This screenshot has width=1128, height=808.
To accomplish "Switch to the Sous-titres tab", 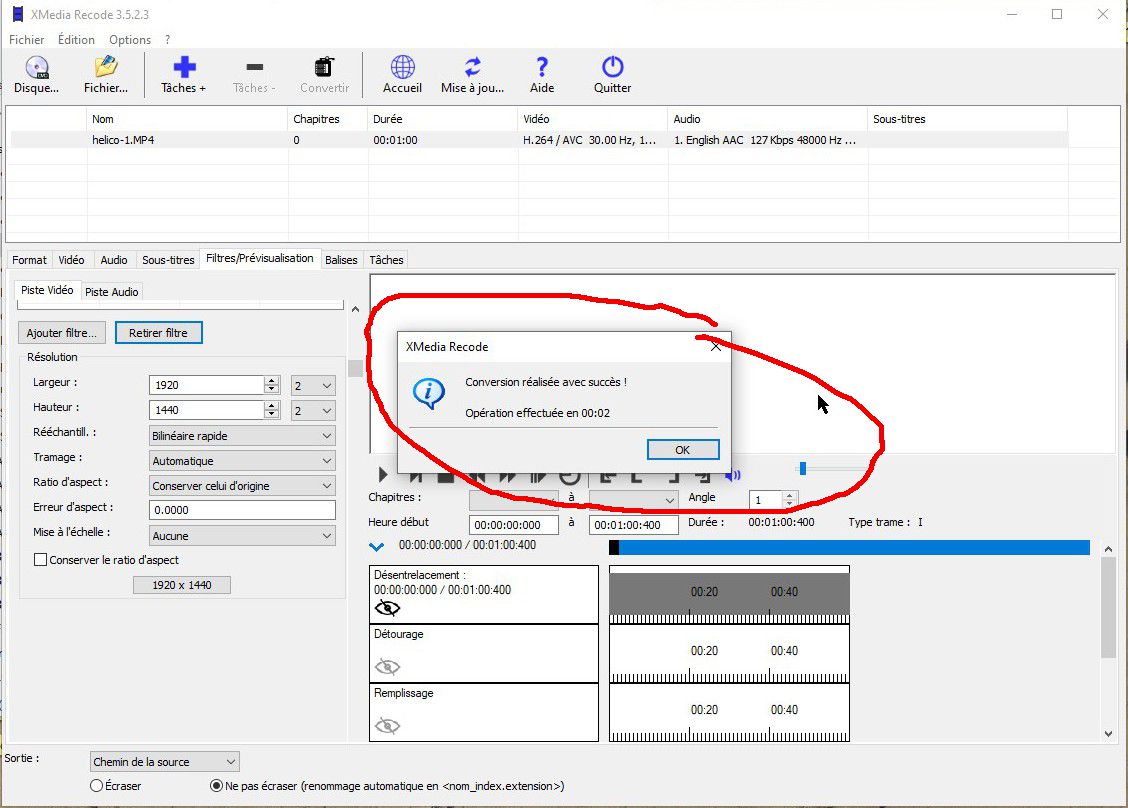I will pos(168,260).
